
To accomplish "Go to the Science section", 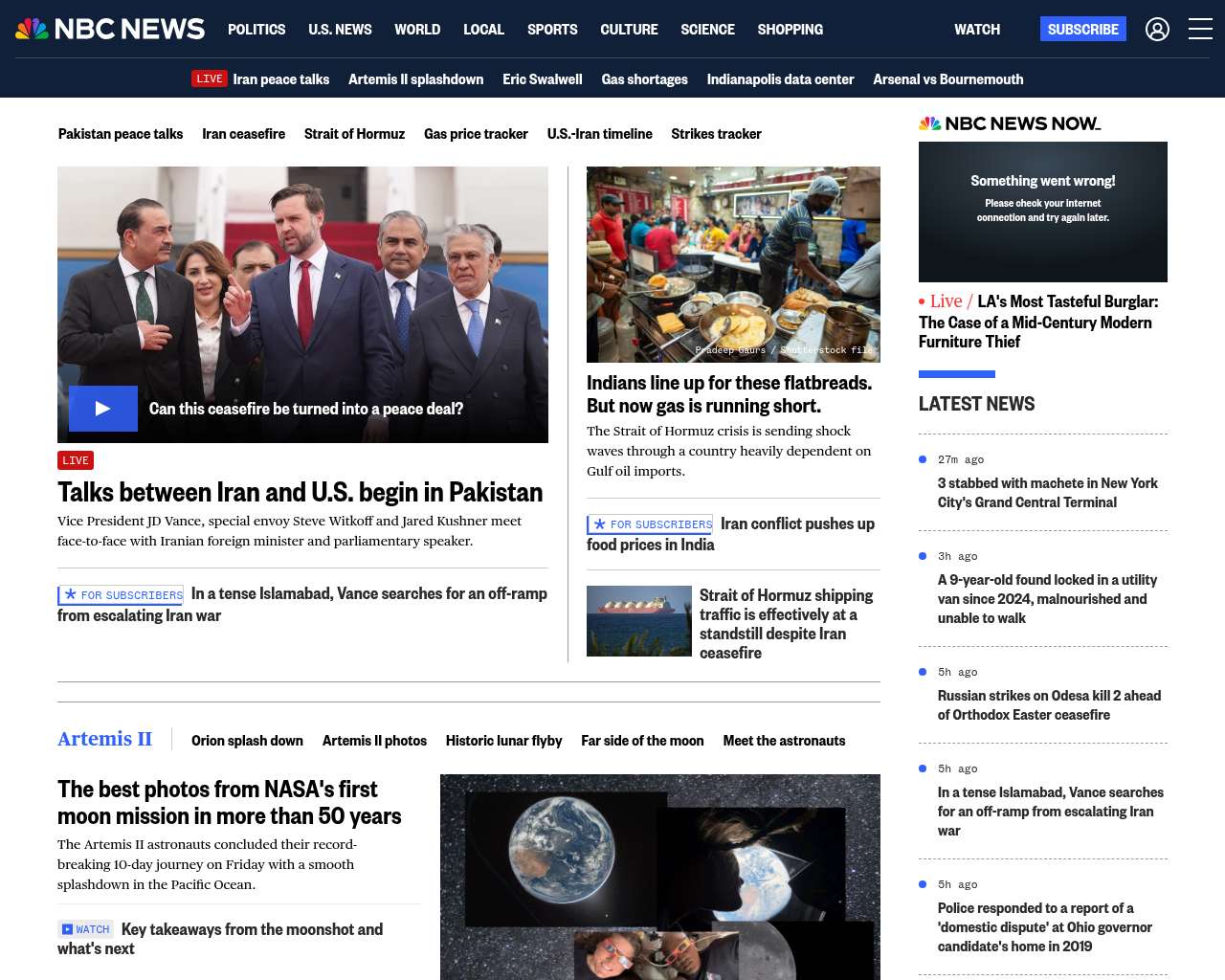I will [x=707, y=30].
